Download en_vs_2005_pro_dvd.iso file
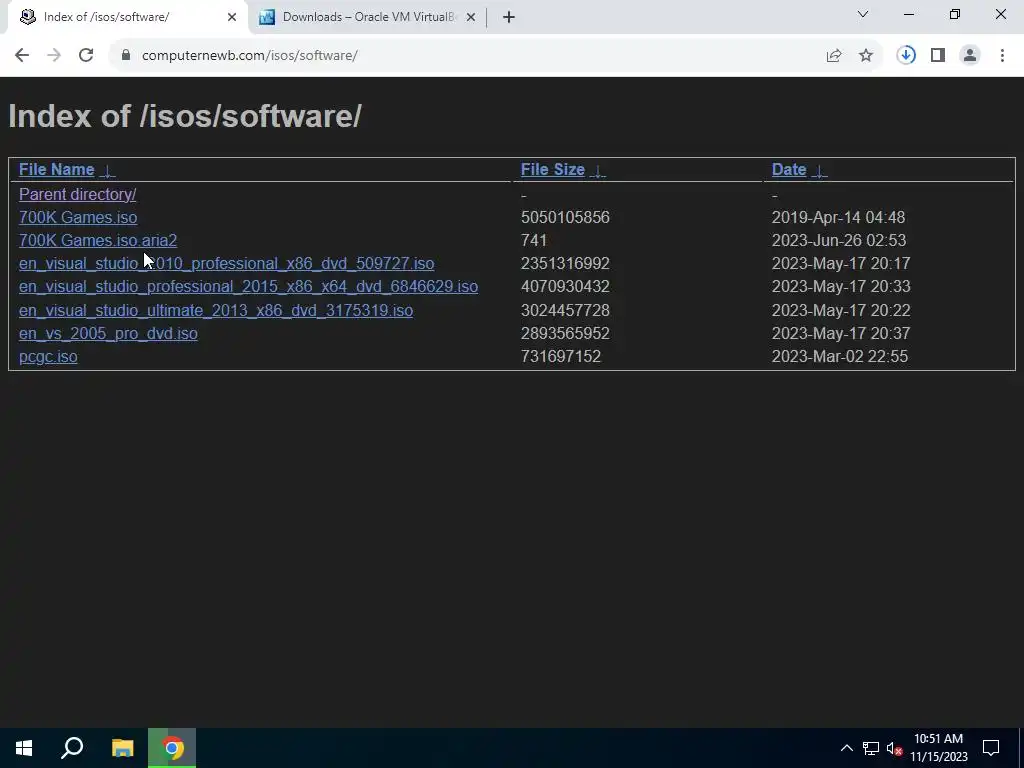This screenshot has height=768, width=1024. pos(108,334)
